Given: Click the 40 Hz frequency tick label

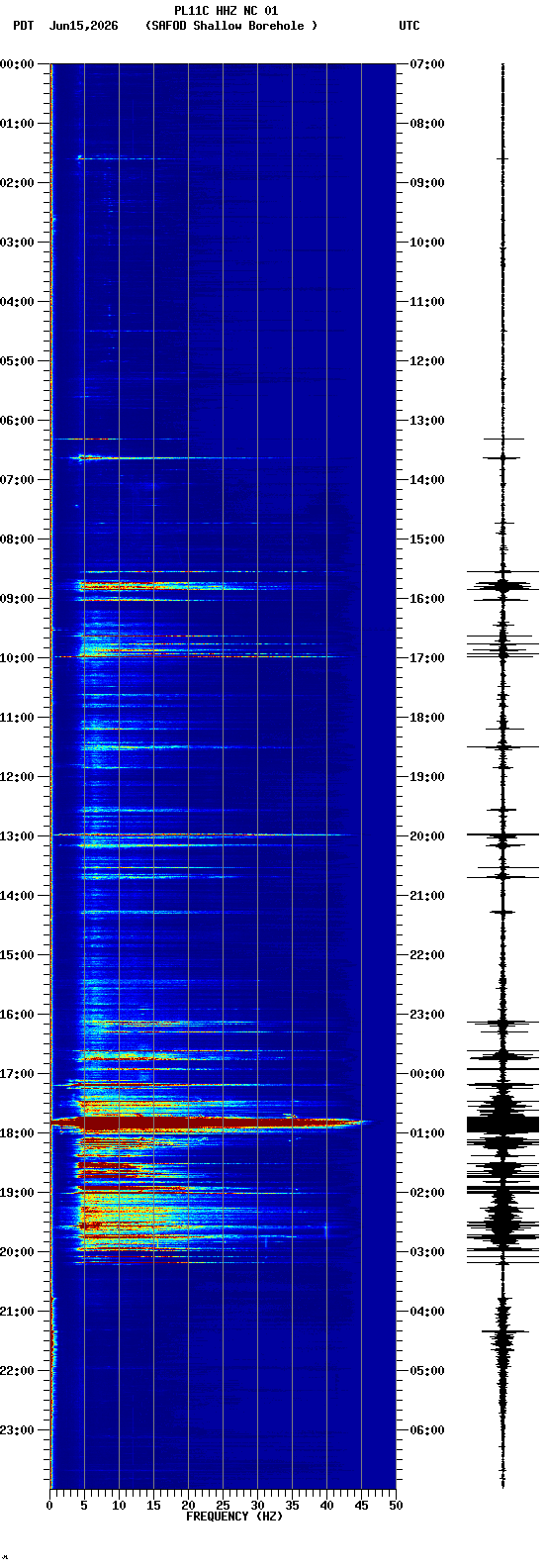Looking at the screenshot, I should pyautogui.click(x=326, y=1506).
